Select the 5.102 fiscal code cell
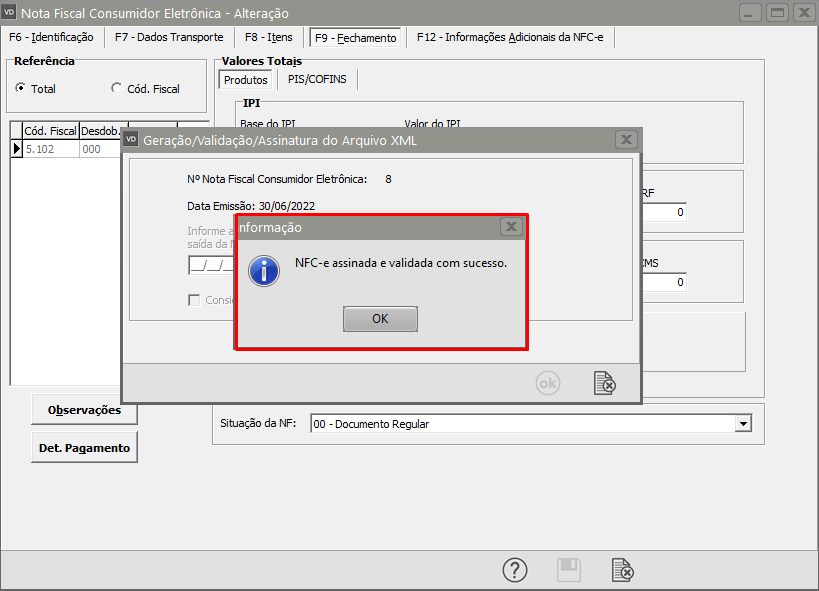The height and width of the screenshot is (591, 819). pyautogui.click(x=51, y=149)
